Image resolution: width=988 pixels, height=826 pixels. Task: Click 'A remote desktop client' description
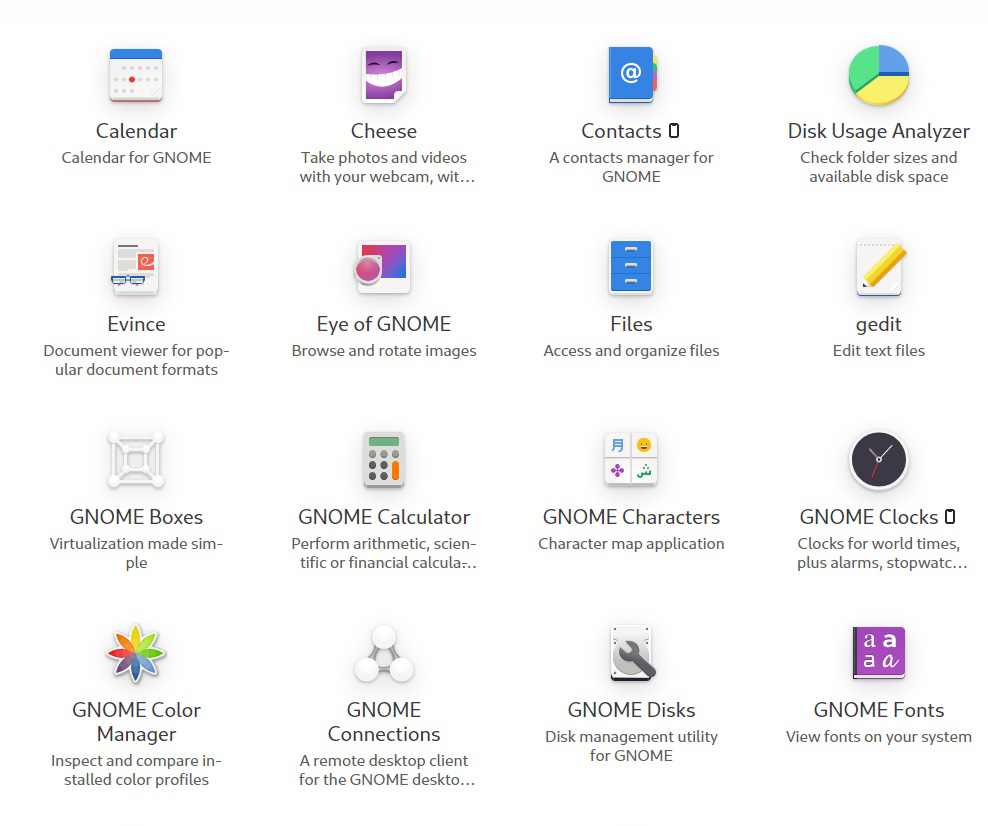click(x=386, y=770)
